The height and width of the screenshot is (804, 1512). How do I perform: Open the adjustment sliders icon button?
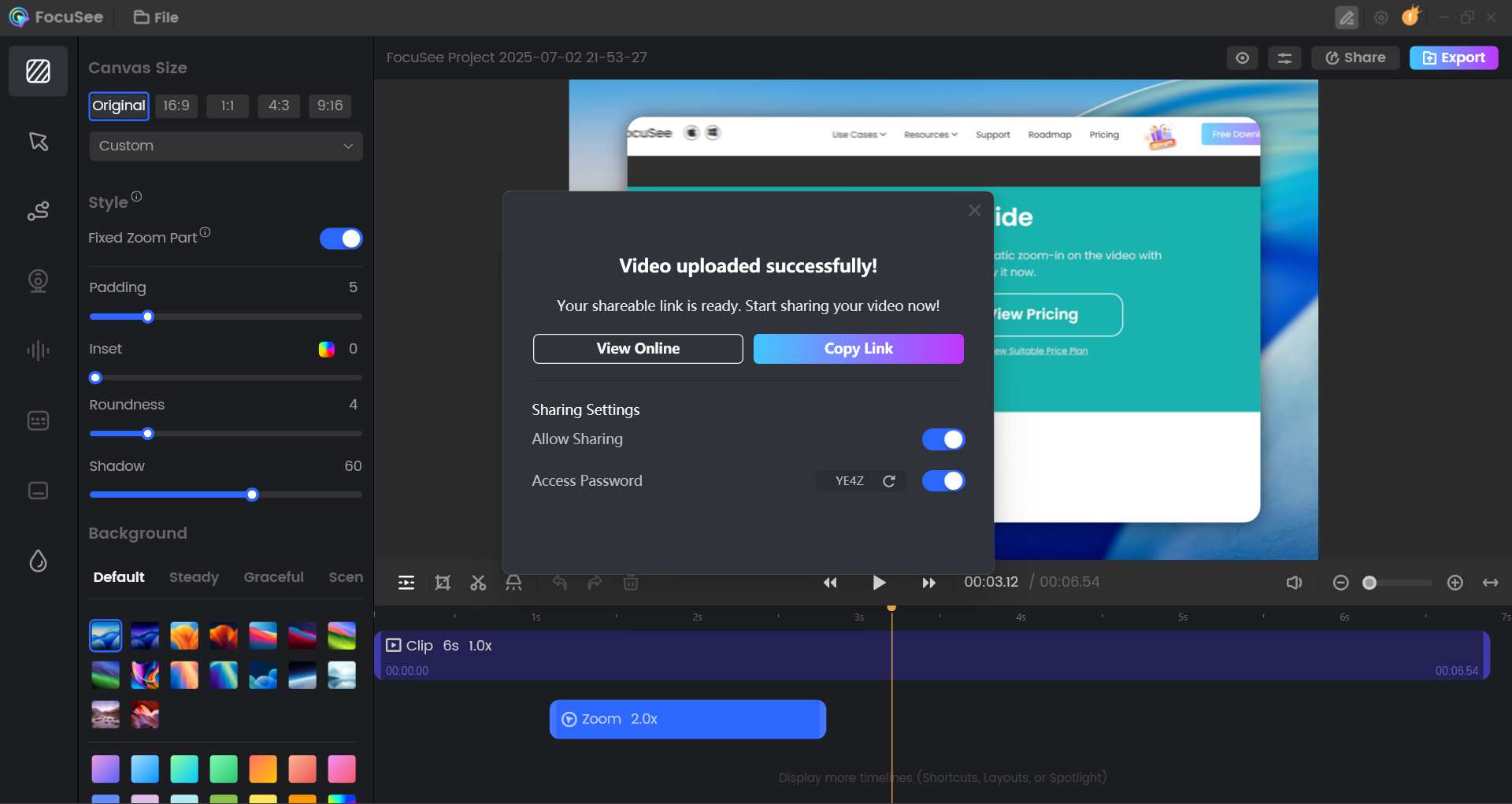(x=1284, y=58)
